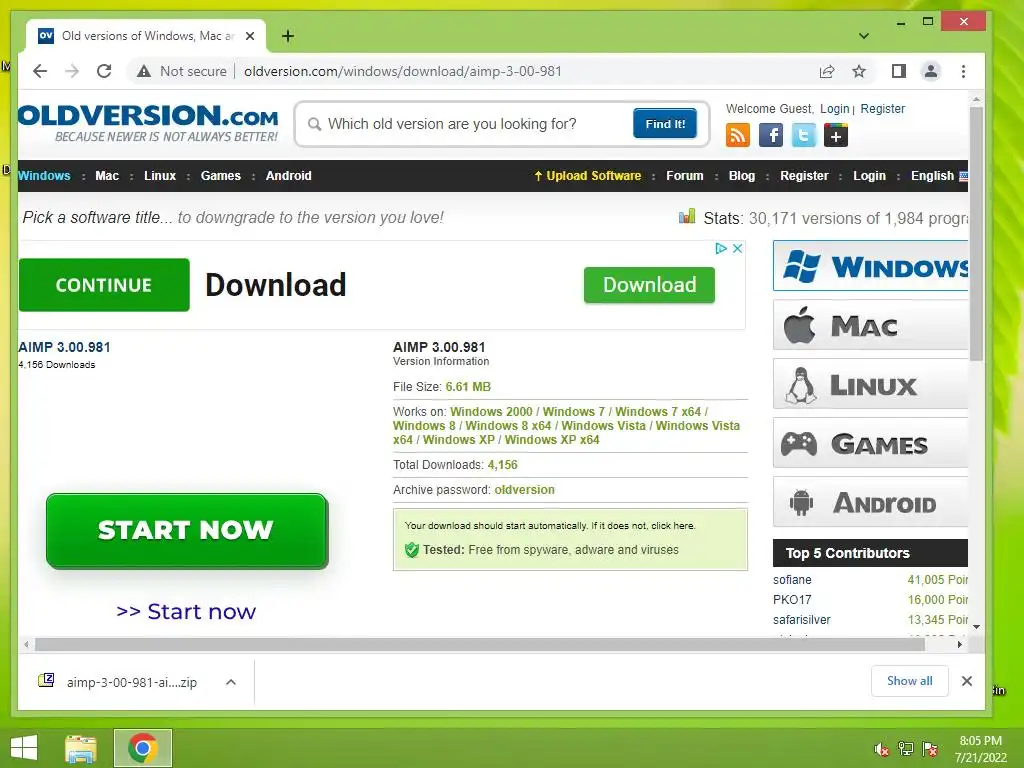
Task: Select Windows in the navigation bar
Action: [x=44, y=176]
